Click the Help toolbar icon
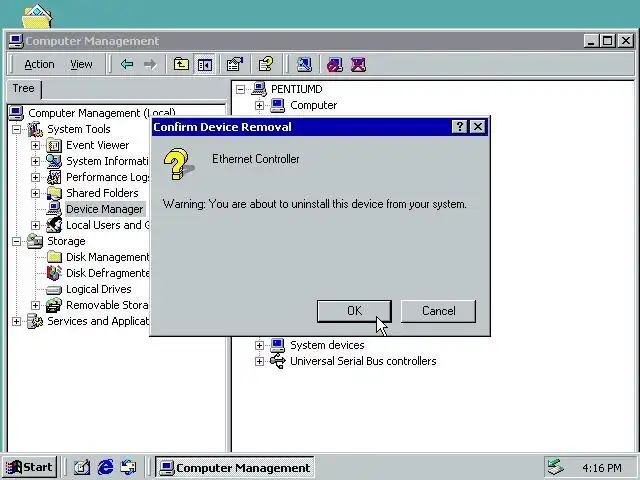Screen dimensions: 640x480 pos(266,64)
